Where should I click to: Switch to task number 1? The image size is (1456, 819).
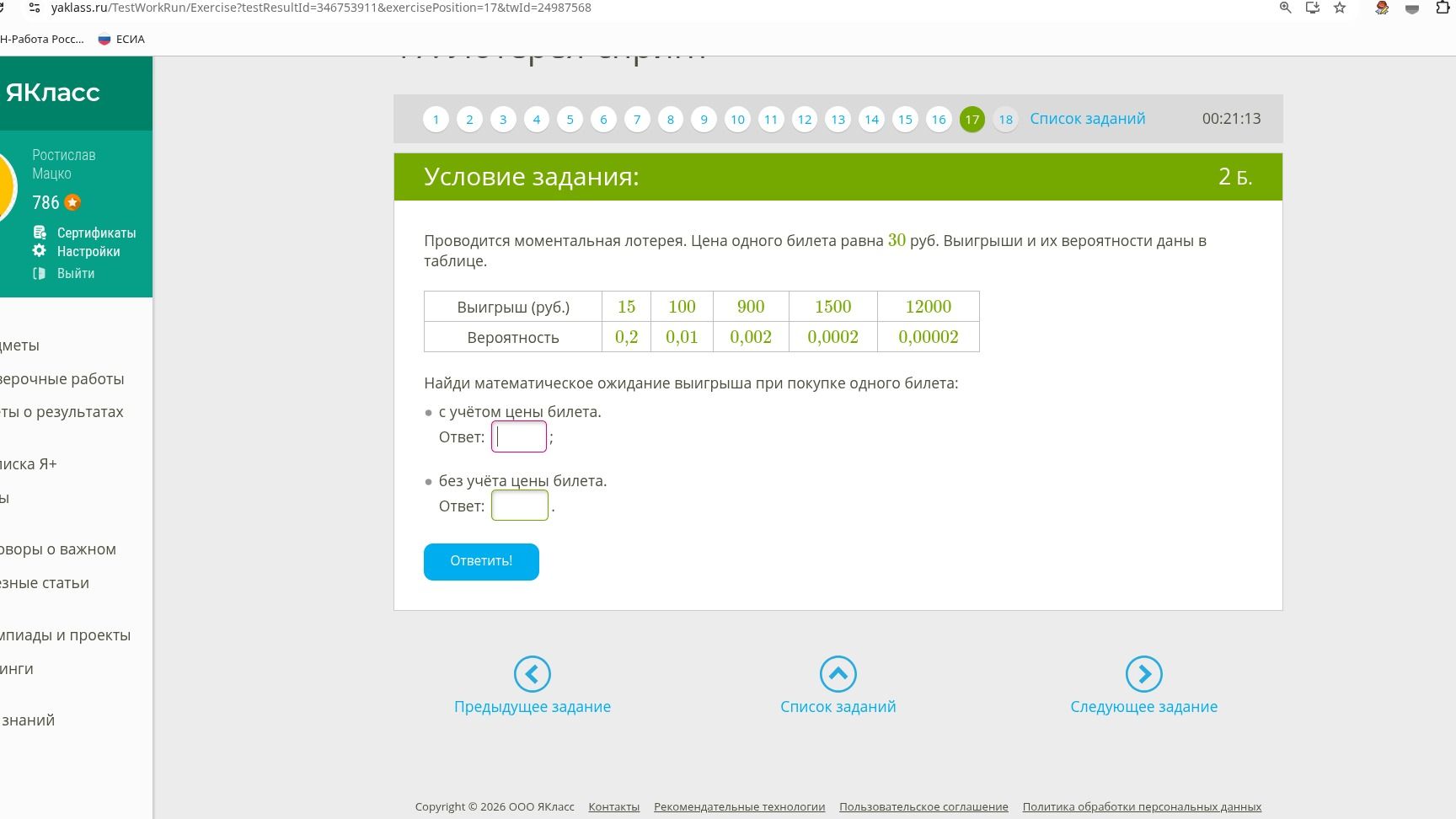point(436,119)
